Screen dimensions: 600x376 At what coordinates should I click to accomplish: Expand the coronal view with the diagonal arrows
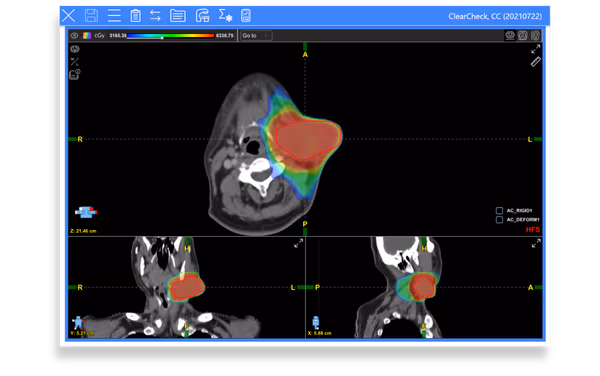pyautogui.click(x=298, y=243)
